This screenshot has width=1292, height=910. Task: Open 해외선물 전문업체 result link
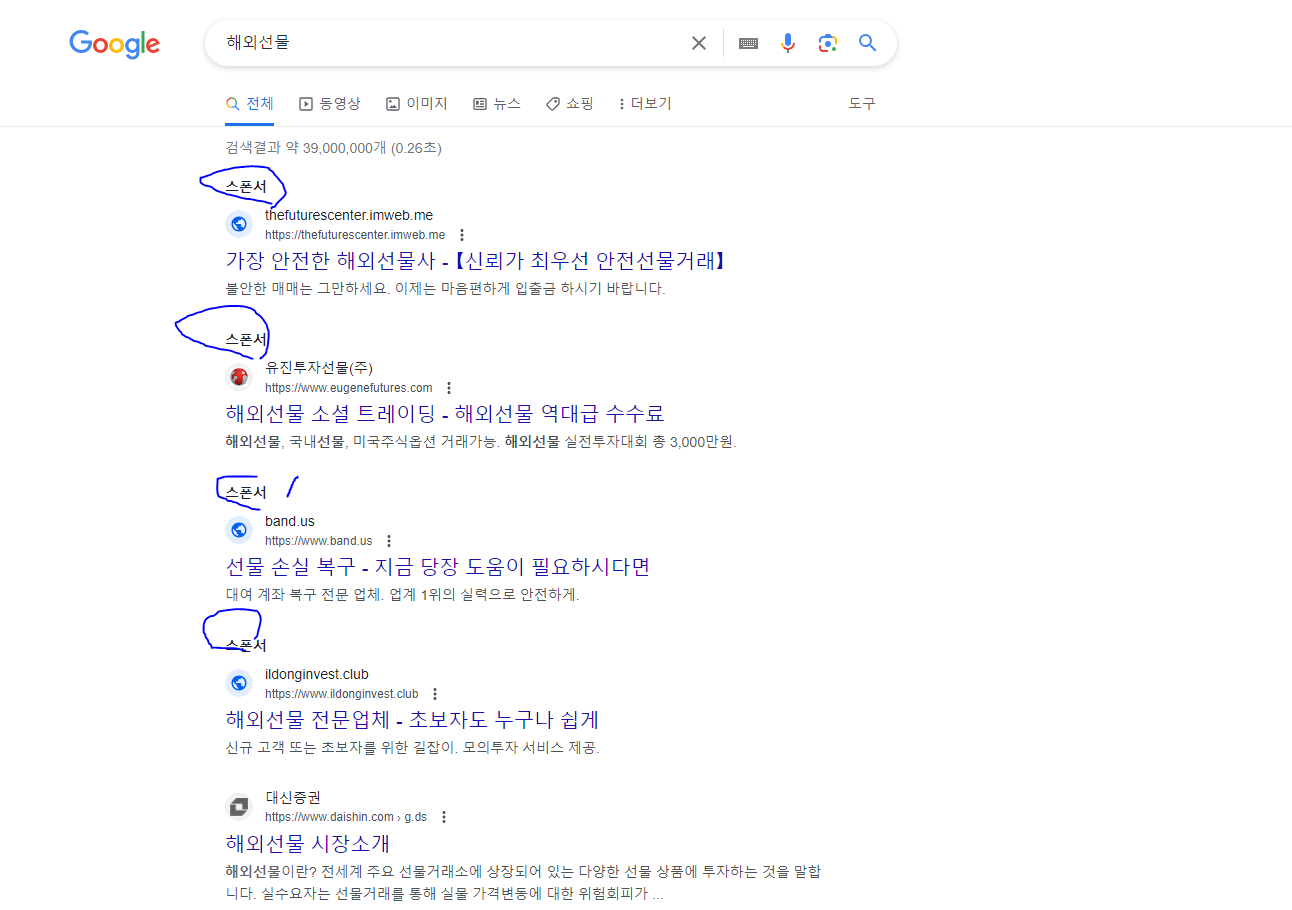point(412,720)
